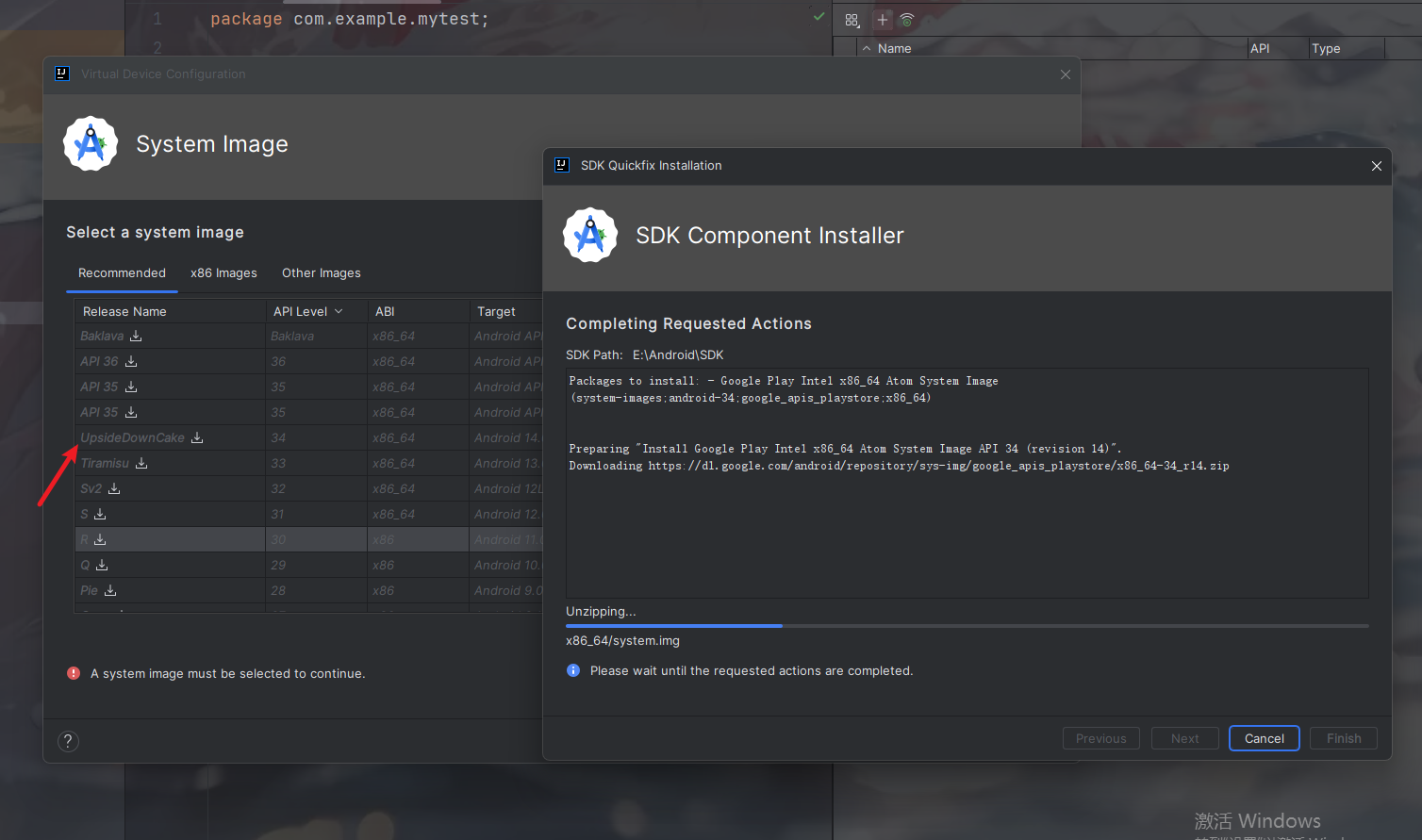Switch to the Recommended tab
Screen dimensions: 1422x840
(122, 272)
